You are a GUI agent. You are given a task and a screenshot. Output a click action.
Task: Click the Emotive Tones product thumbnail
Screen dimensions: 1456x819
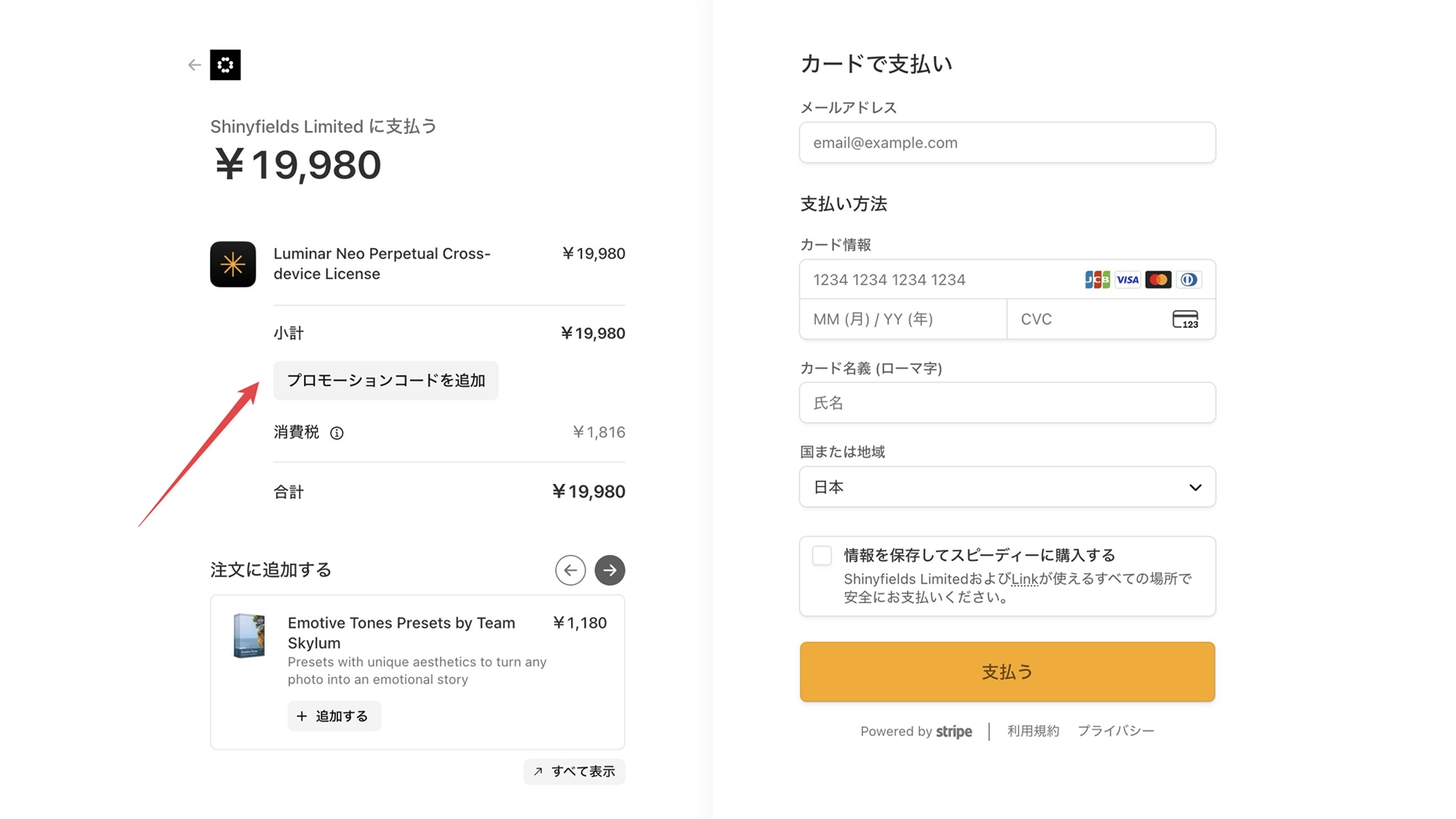pyautogui.click(x=249, y=636)
